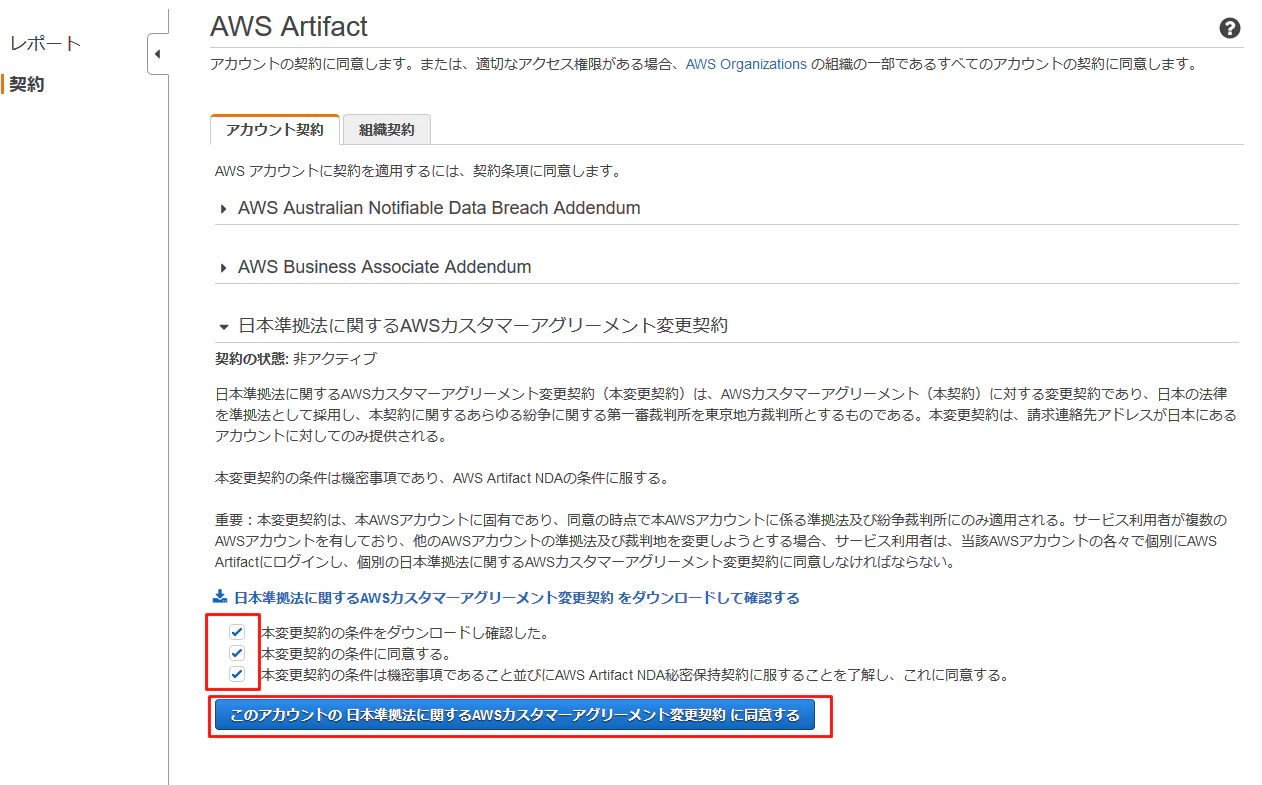
Task: Open レポート in the sidebar
Action: (46, 44)
